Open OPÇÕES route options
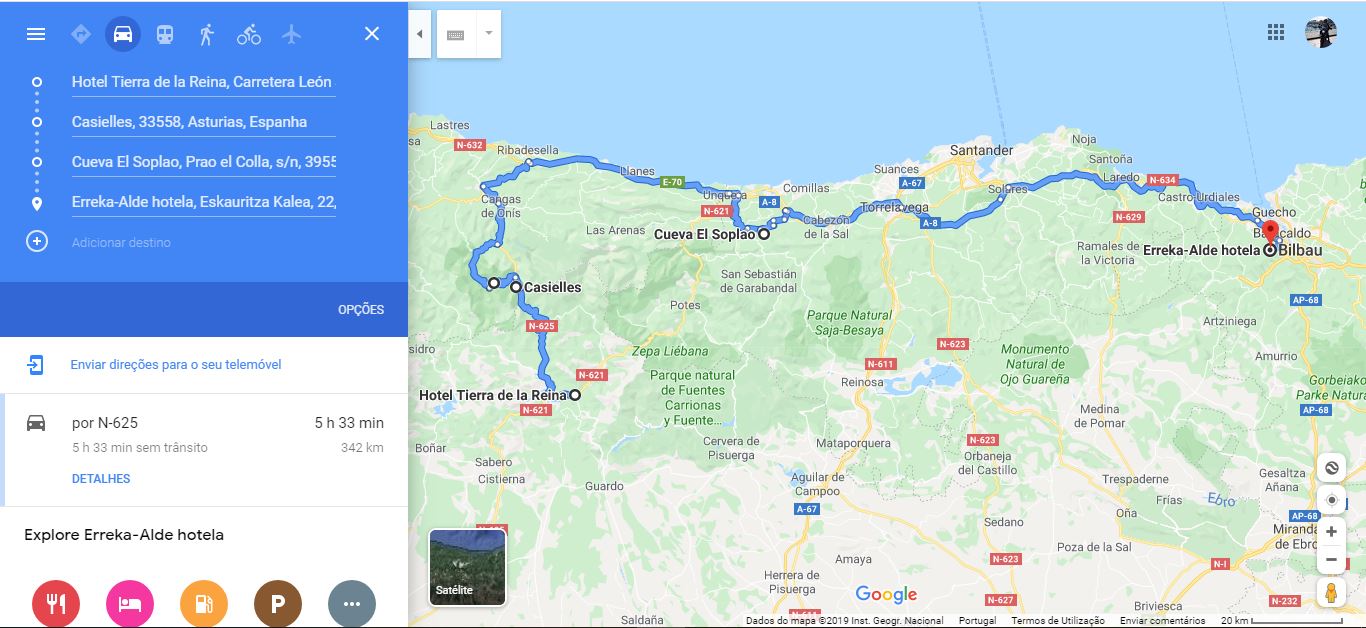Screen dimensions: 1366x628 pyautogui.click(x=361, y=310)
